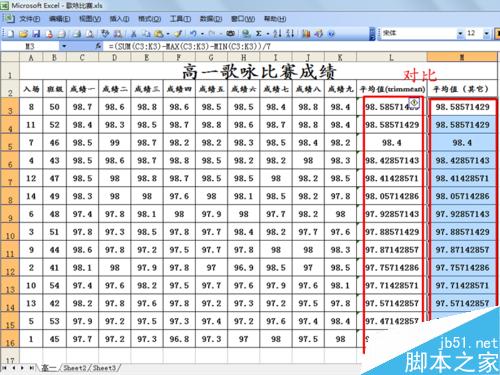Viewport: 500px width, 375px height.
Task: Create a new workbook with the New icon
Action: tap(10, 34)
